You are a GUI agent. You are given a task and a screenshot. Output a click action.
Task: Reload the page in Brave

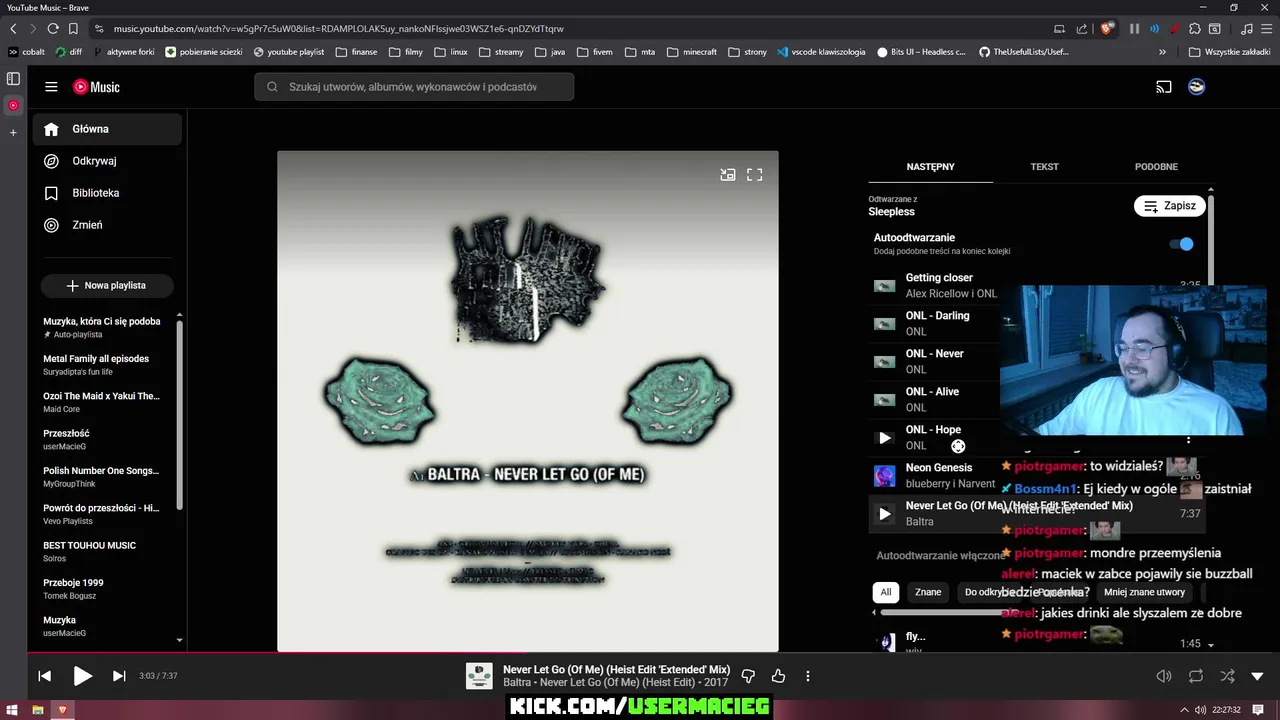[x=53, y=29]
